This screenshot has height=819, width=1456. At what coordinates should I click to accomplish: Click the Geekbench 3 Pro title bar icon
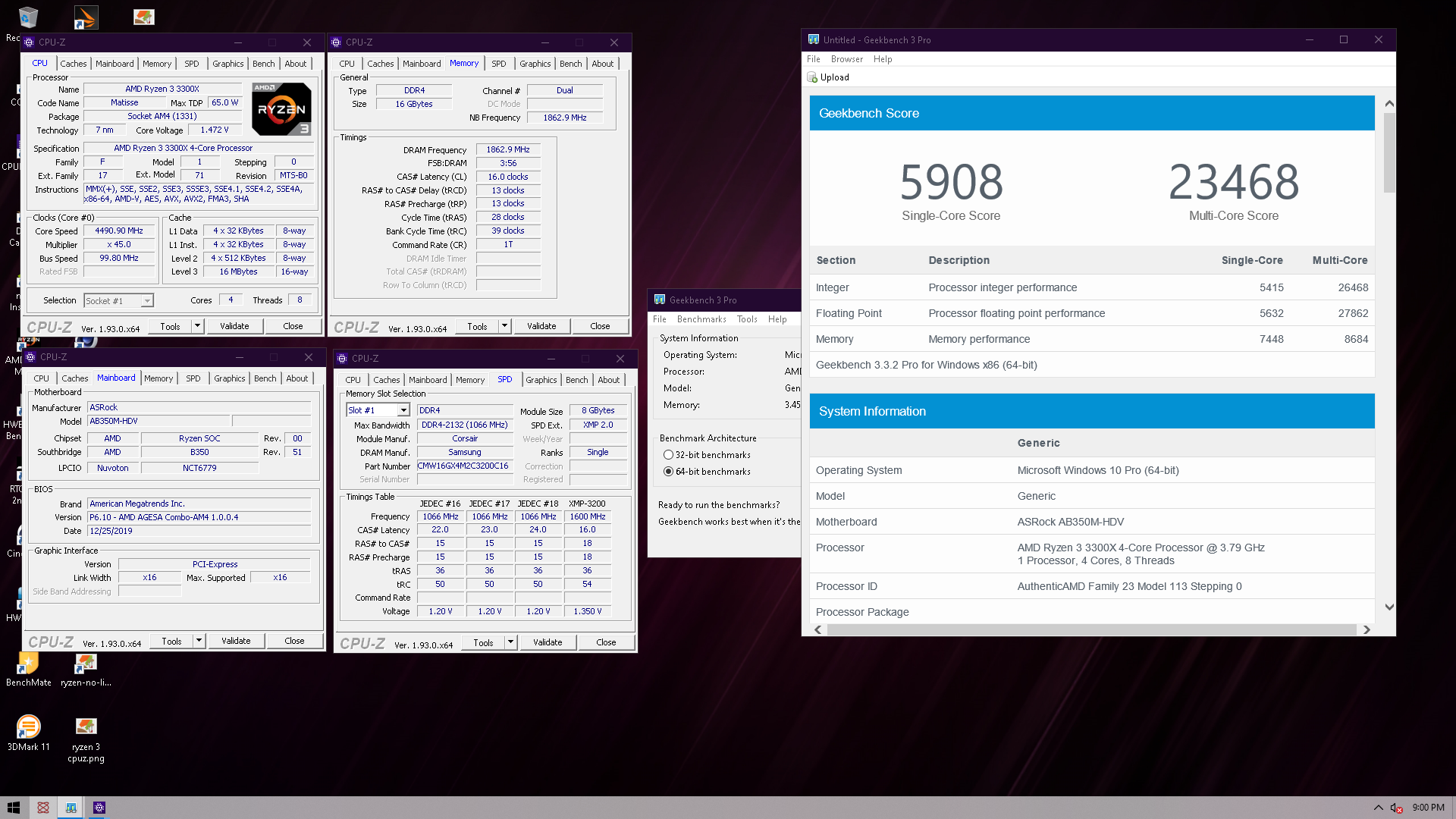click(660, 300)
